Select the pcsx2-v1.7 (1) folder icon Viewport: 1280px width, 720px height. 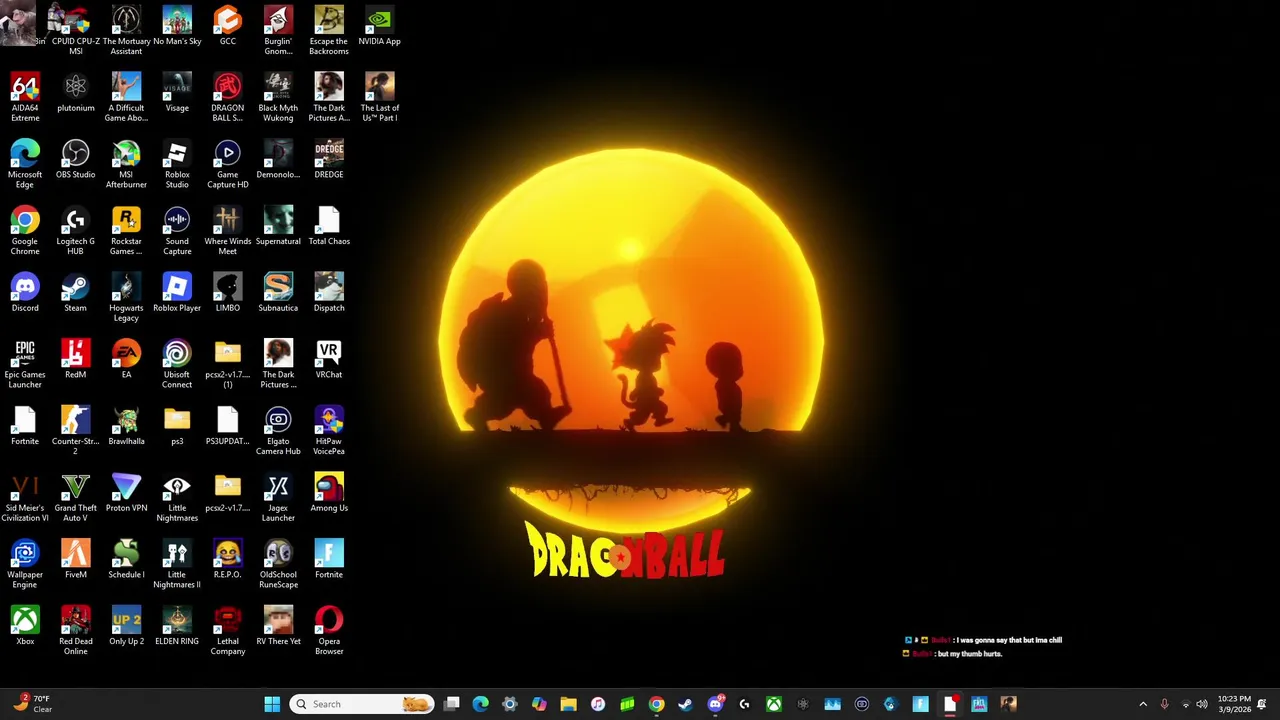227,364
